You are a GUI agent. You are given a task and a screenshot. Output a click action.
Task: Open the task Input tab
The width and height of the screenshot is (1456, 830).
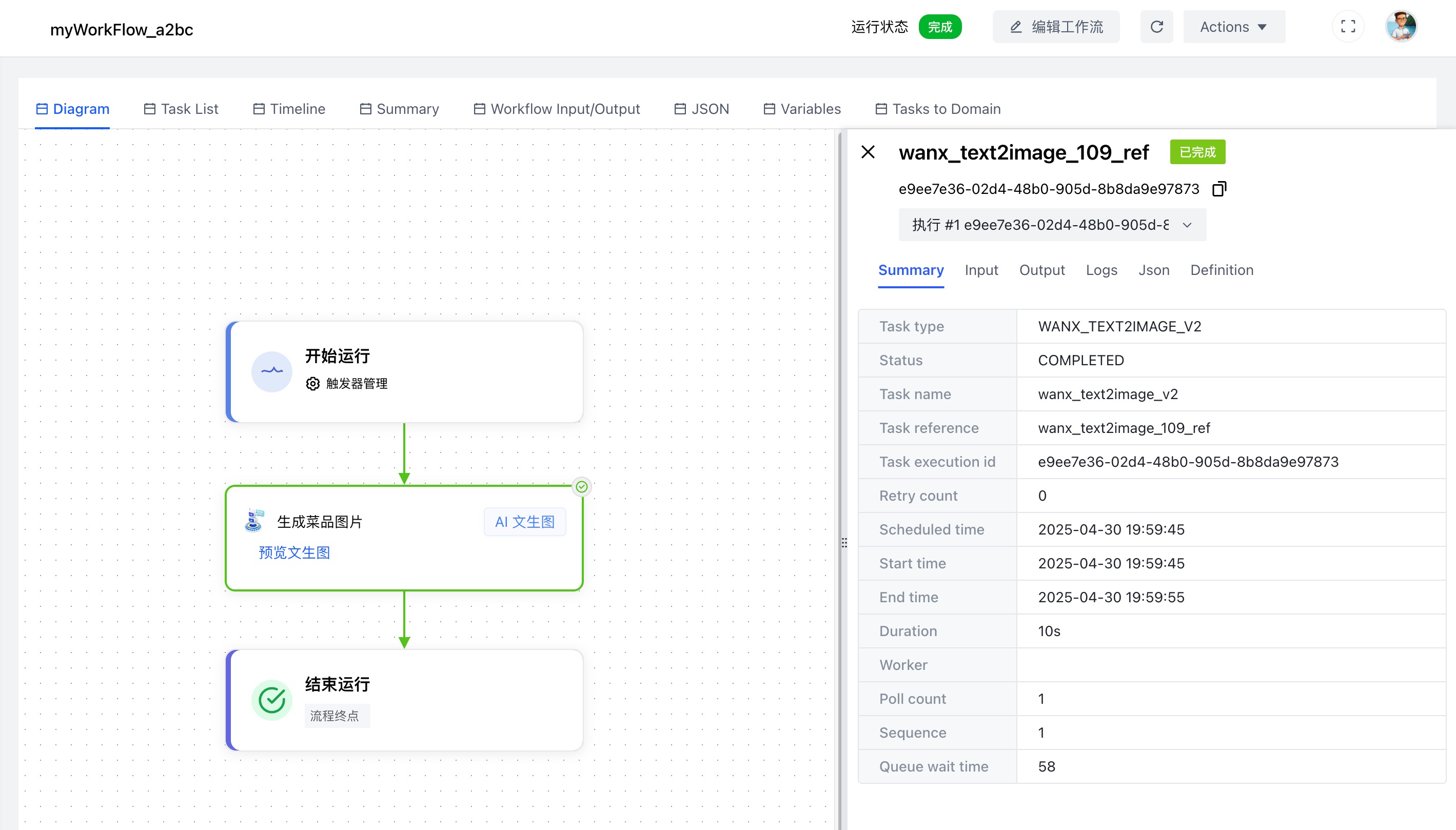pos(981,270)
